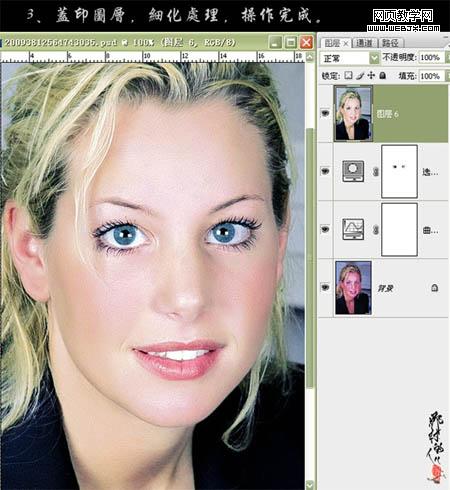Click link icon between curves layer and mask
This screenshot has width=450, height=490.
pyautogui.click(x=376, y=230)
